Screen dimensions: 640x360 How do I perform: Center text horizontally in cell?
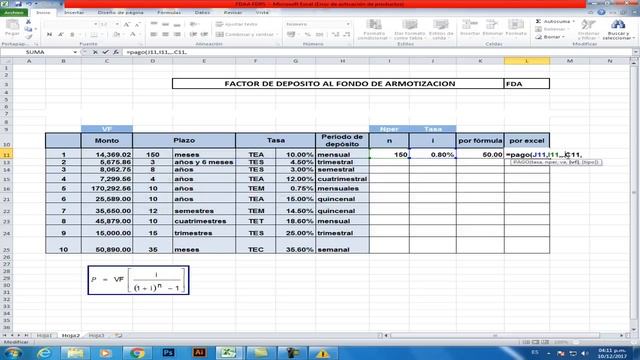(165, 35)
